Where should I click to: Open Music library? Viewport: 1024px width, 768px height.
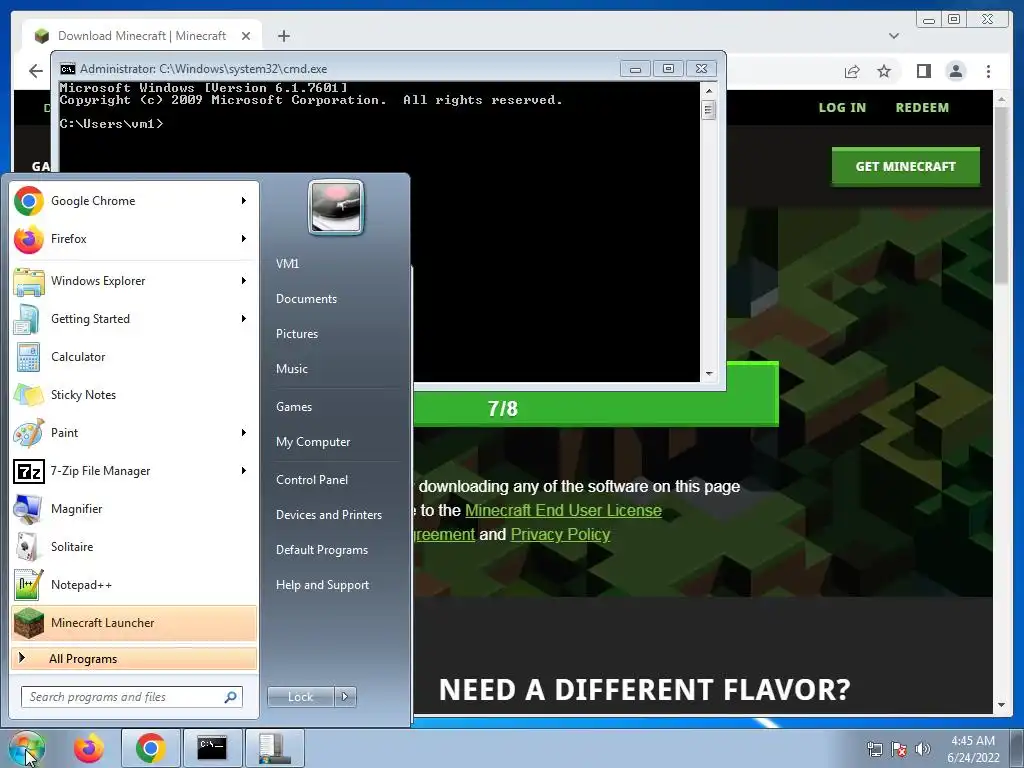(x=291, y=369)
